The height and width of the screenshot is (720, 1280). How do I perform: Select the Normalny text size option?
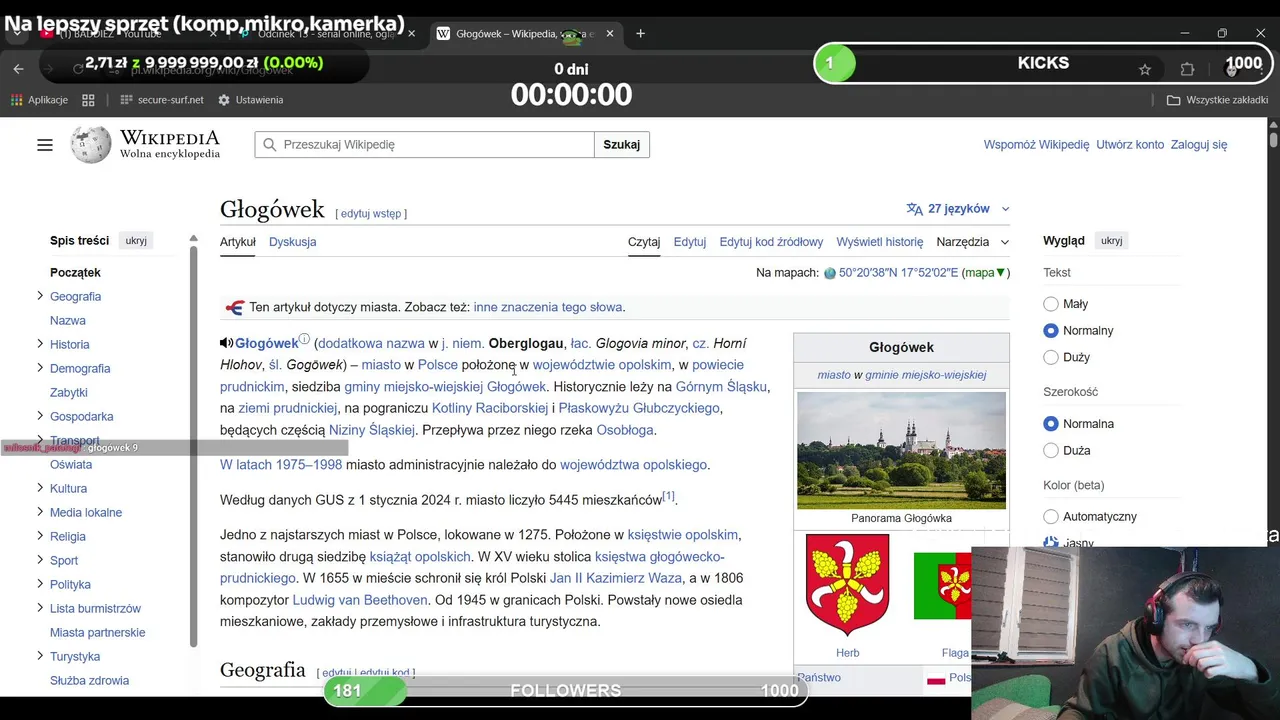click(x=1050, y=330)
